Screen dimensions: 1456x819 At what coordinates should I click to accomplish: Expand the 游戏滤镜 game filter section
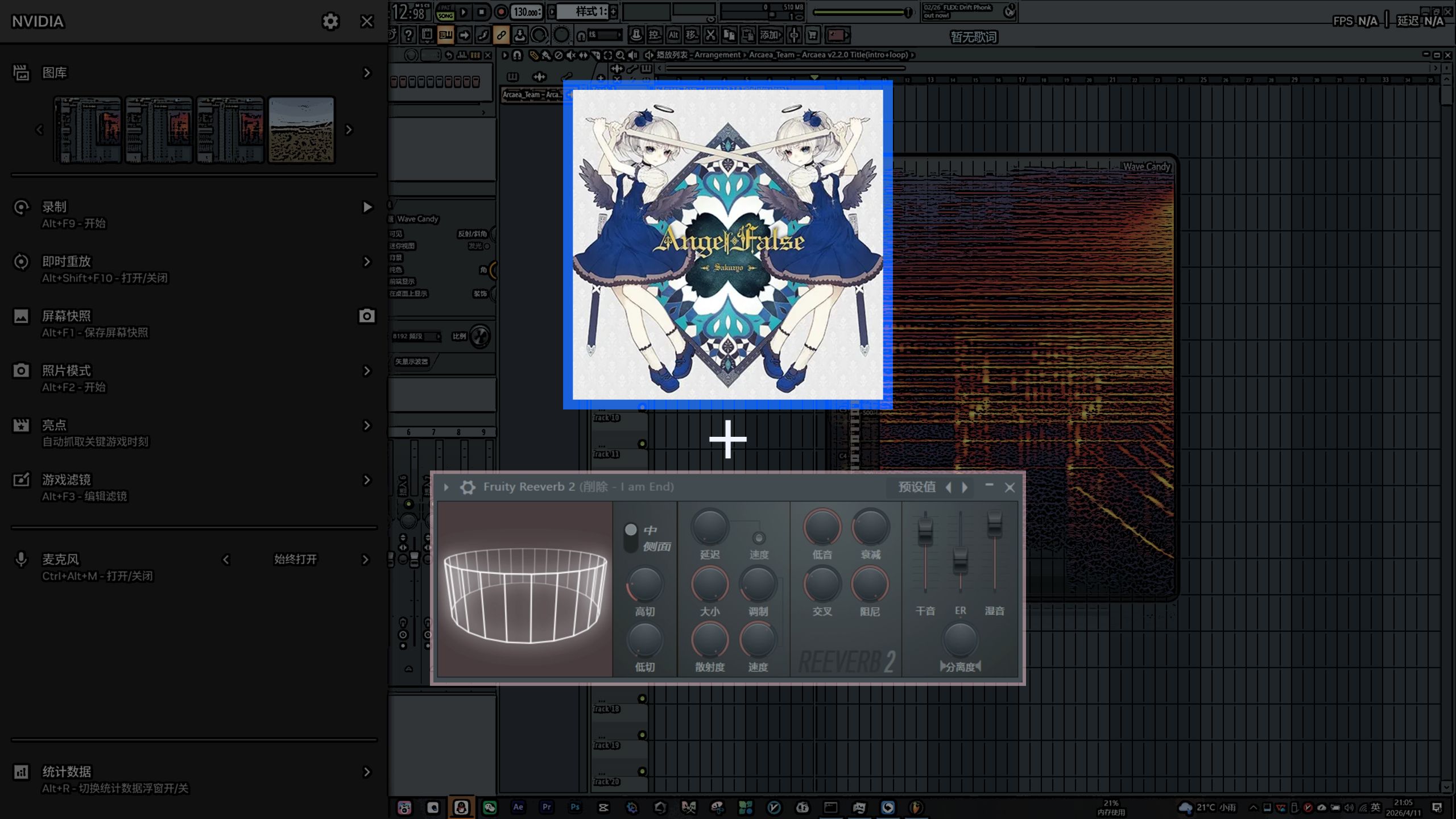(x=367, y=480)
